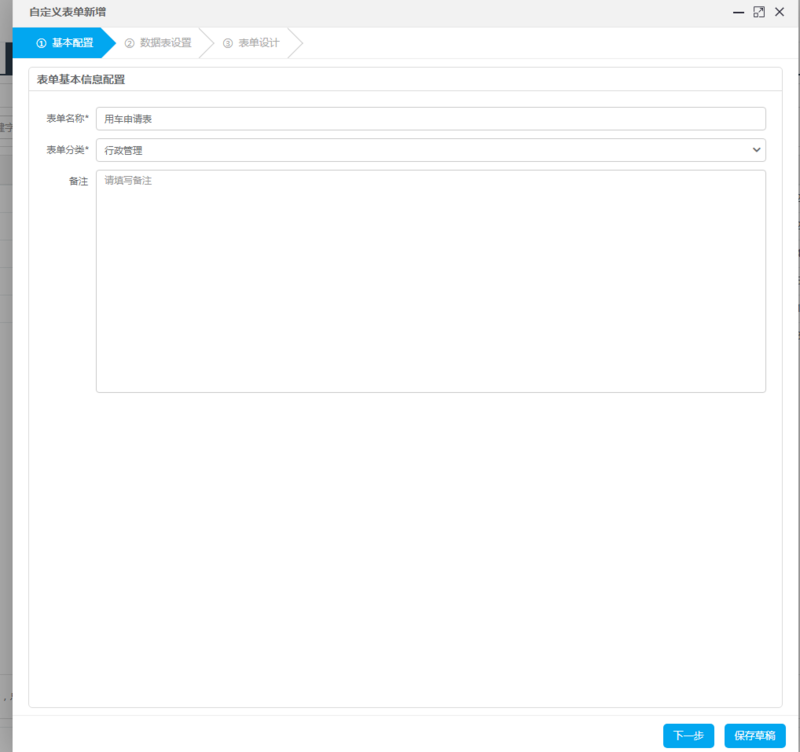Viewport: 800px width, 752px height.
Task: Close the 自定义表单新增 dialog
Action: click(780, 12)
